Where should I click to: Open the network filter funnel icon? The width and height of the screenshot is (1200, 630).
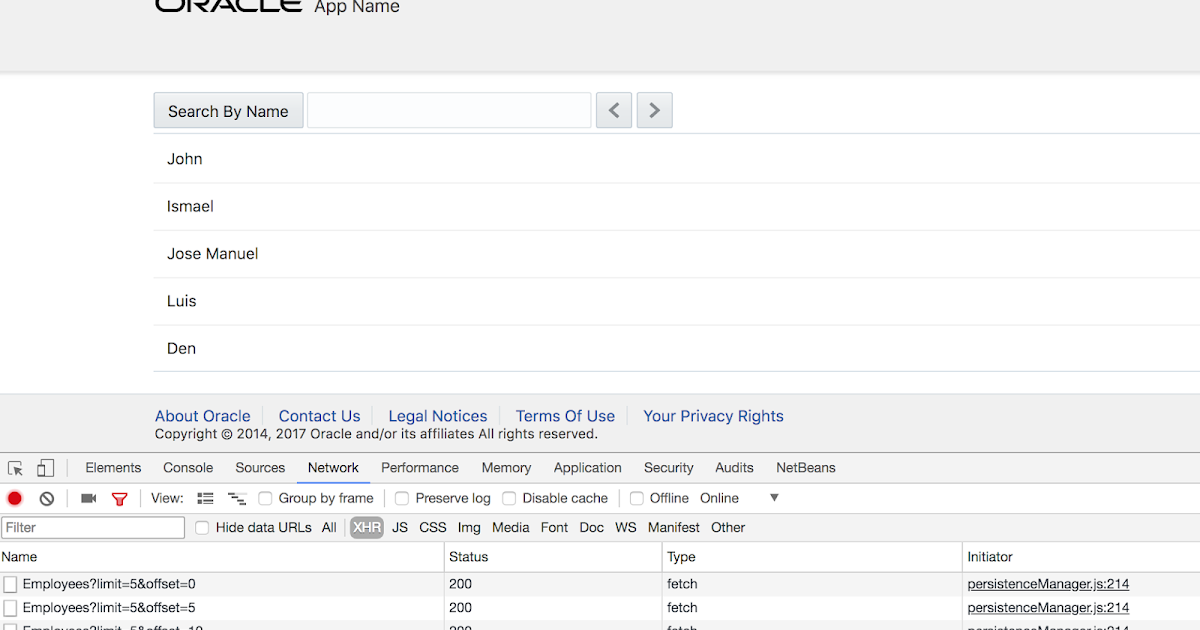119,497
